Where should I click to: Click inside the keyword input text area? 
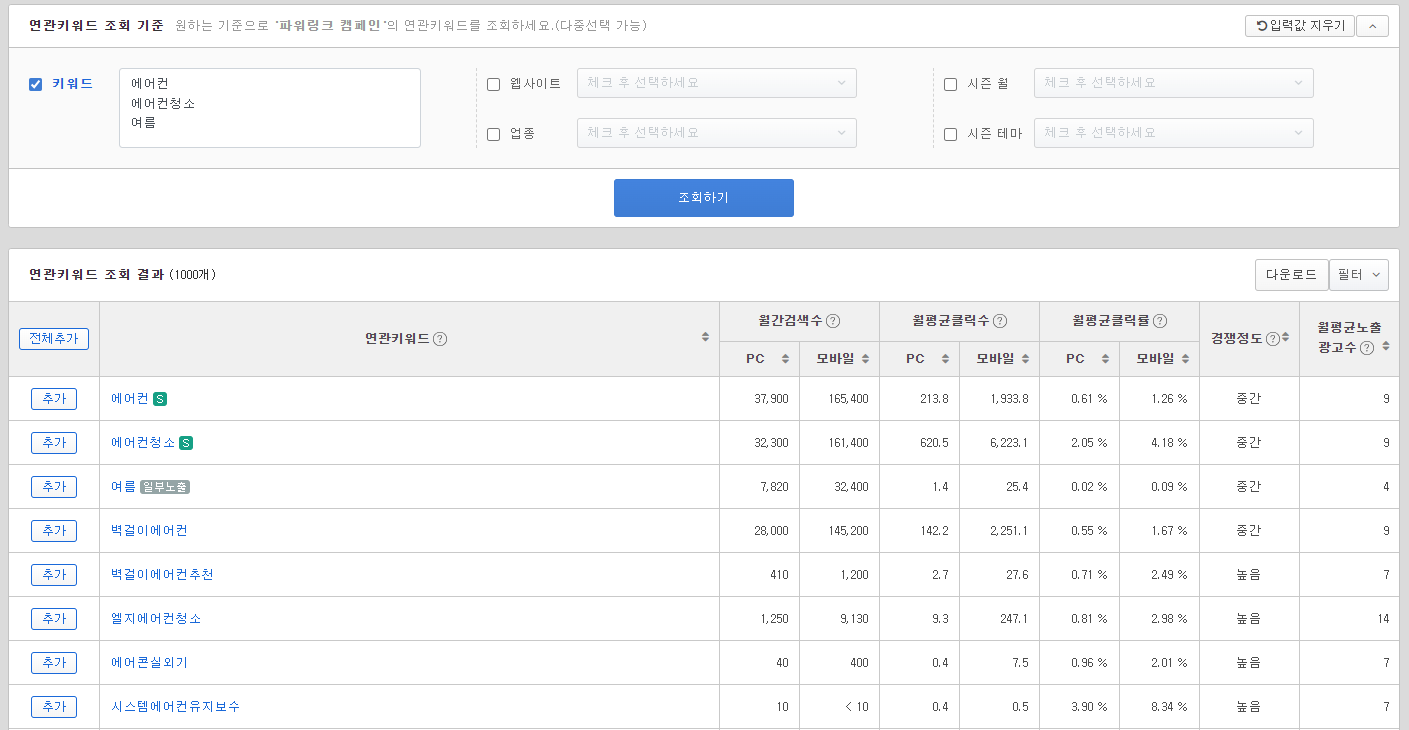tap(269, 108)
